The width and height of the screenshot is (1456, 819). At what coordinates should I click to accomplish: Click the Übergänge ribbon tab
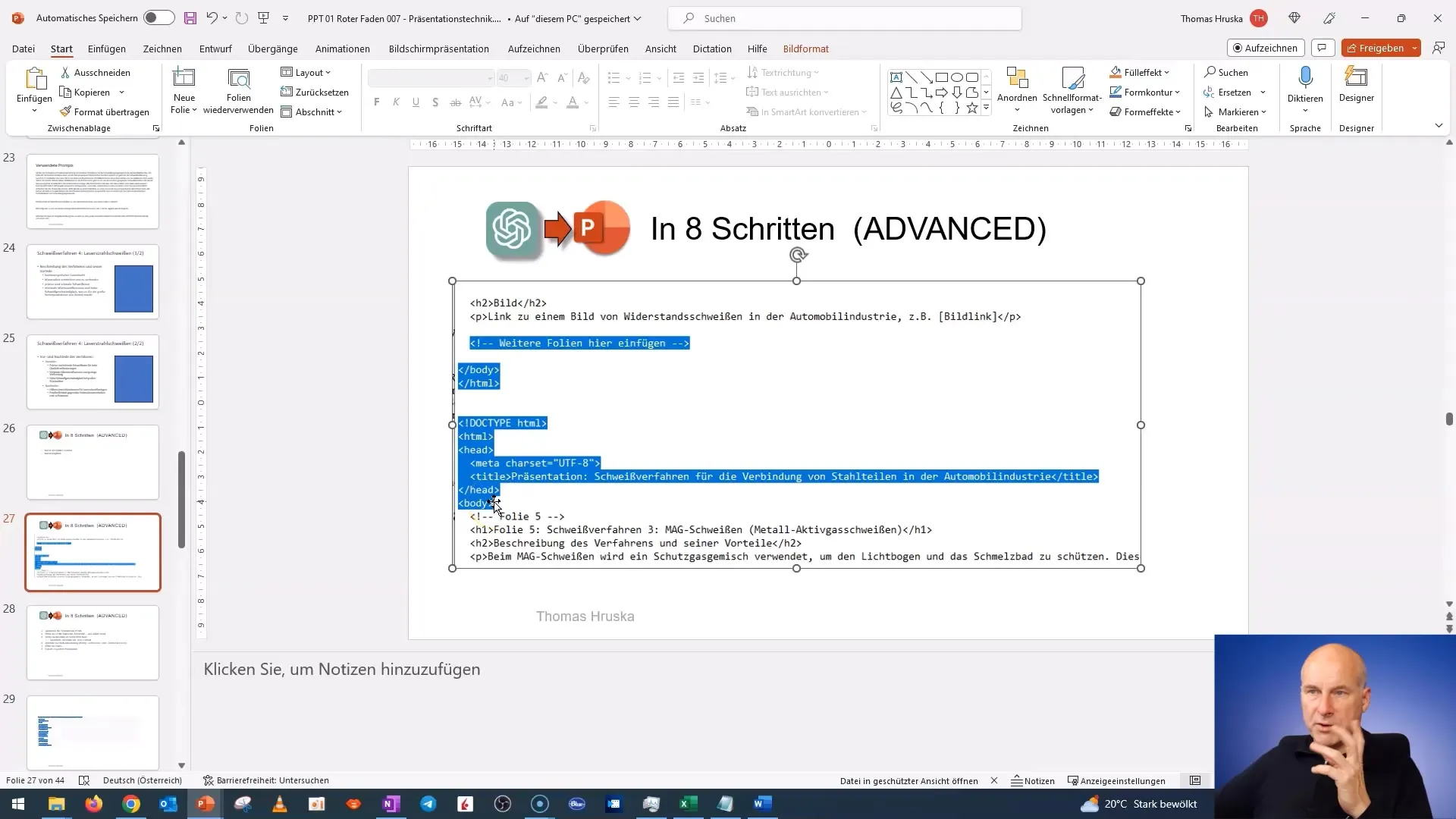[x=272, y=48]
